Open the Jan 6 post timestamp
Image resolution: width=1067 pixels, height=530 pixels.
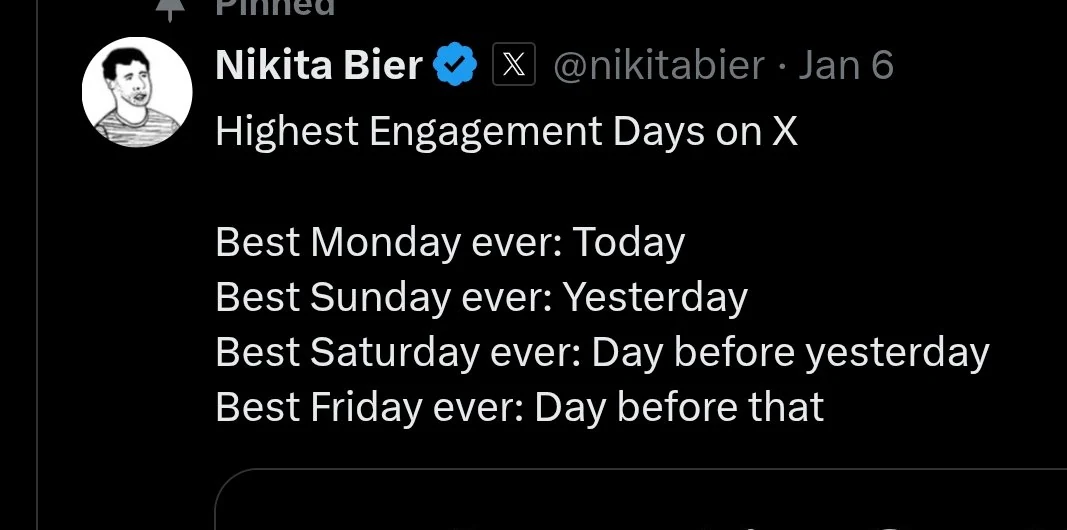[846, 65]
